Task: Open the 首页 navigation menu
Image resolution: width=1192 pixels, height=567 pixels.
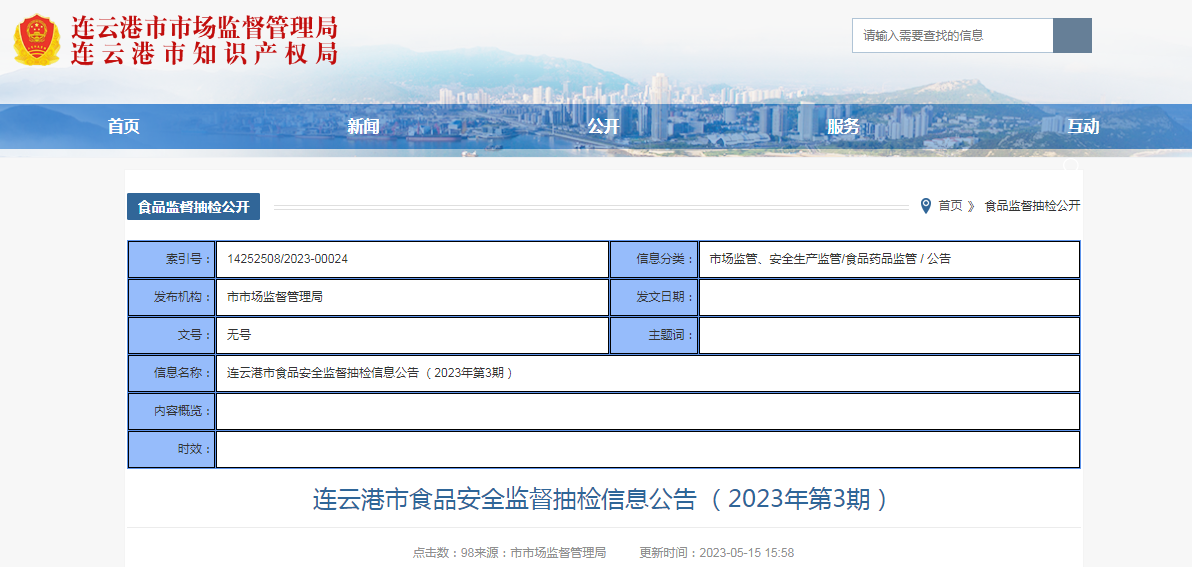Action: (124, 127)
